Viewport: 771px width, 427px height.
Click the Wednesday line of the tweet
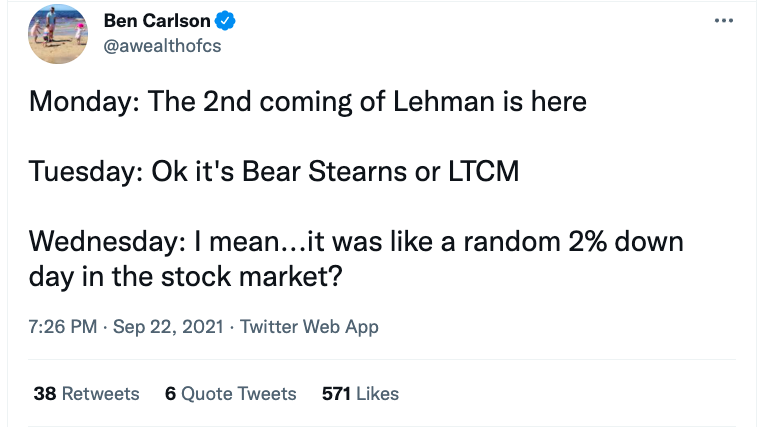coord(355,242)
